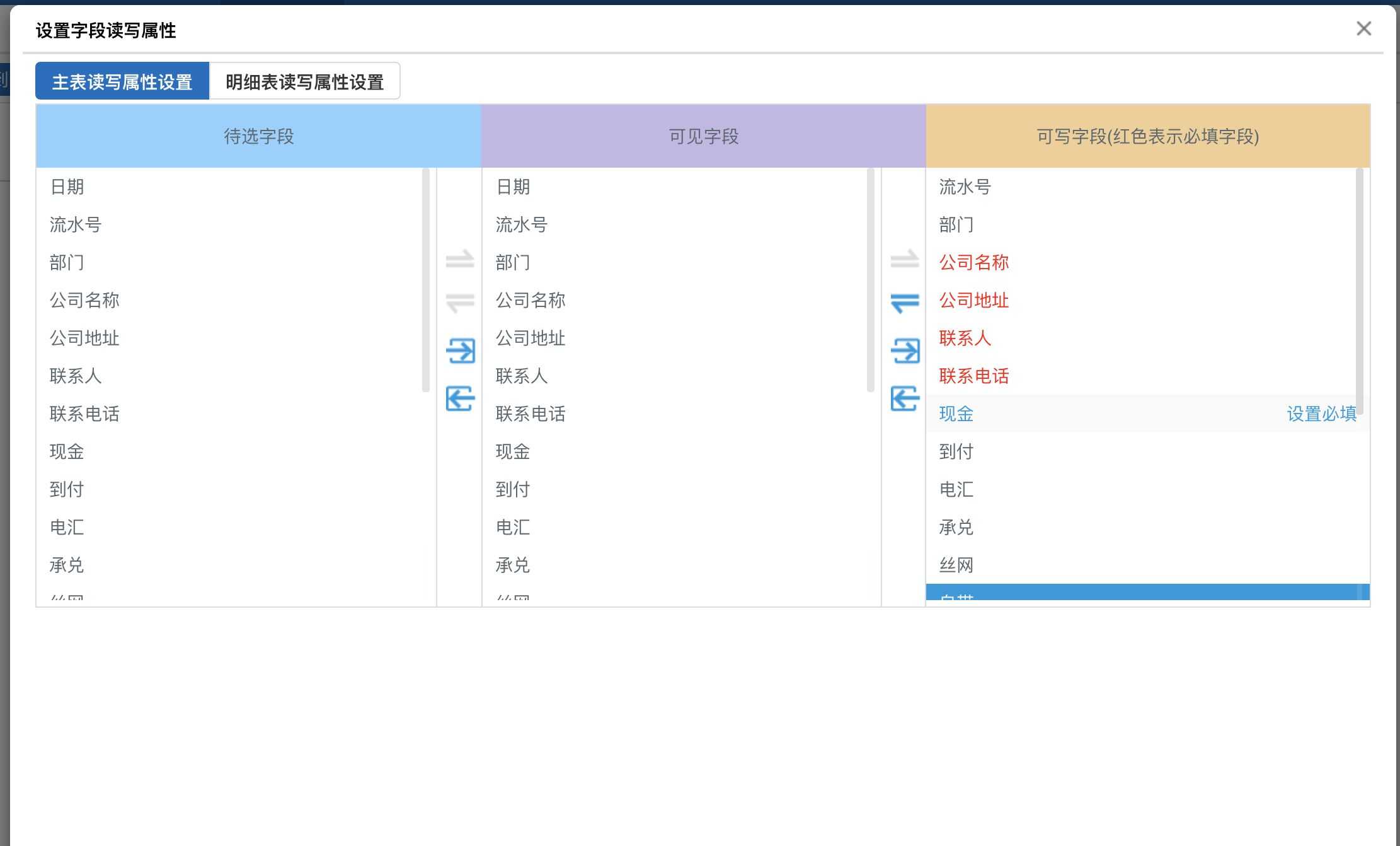Click the 可见字段 list scrollbar
The width and height of the screenshot is (1400, 846).
click(871, 280)
